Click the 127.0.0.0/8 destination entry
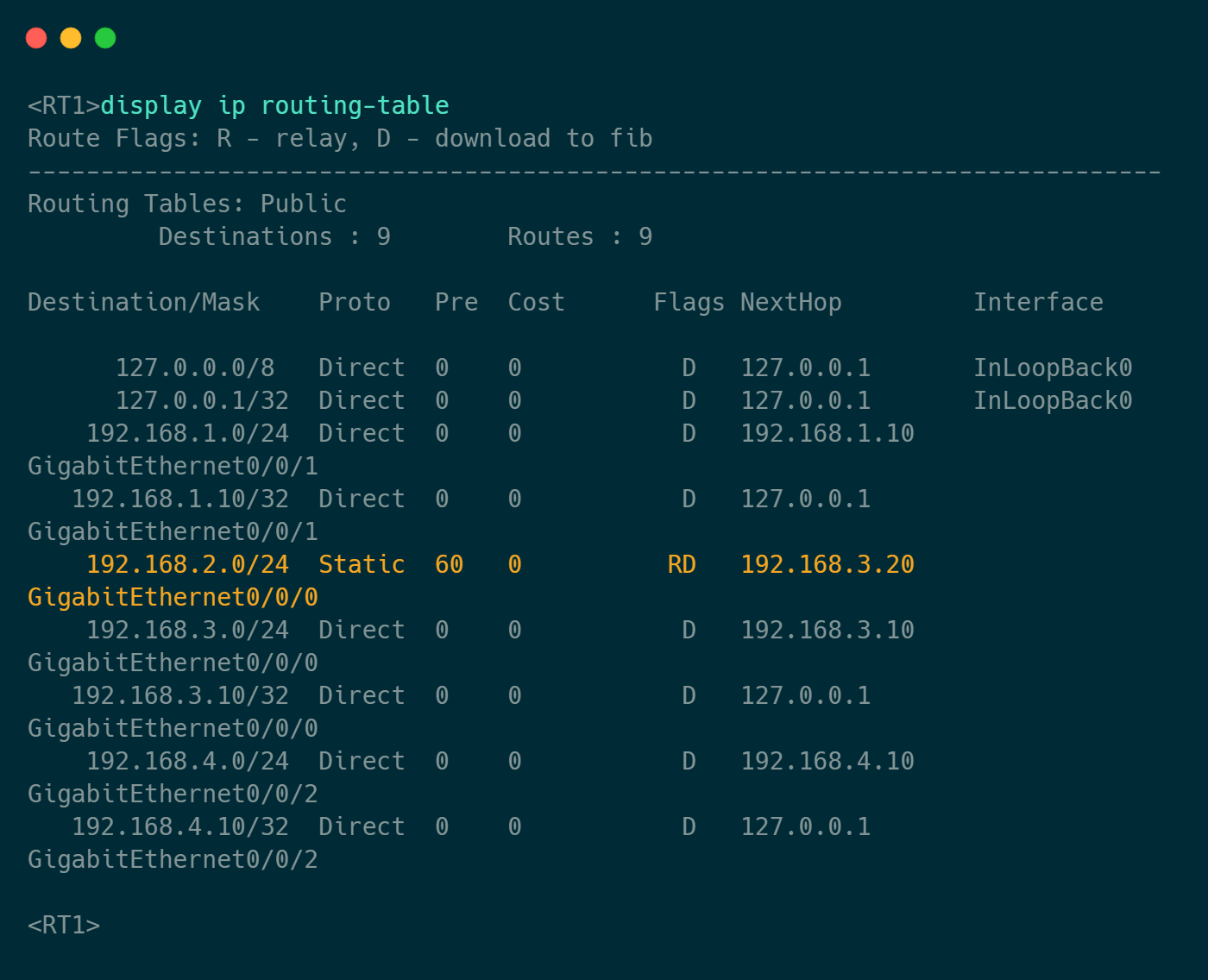 coord(194,367)
